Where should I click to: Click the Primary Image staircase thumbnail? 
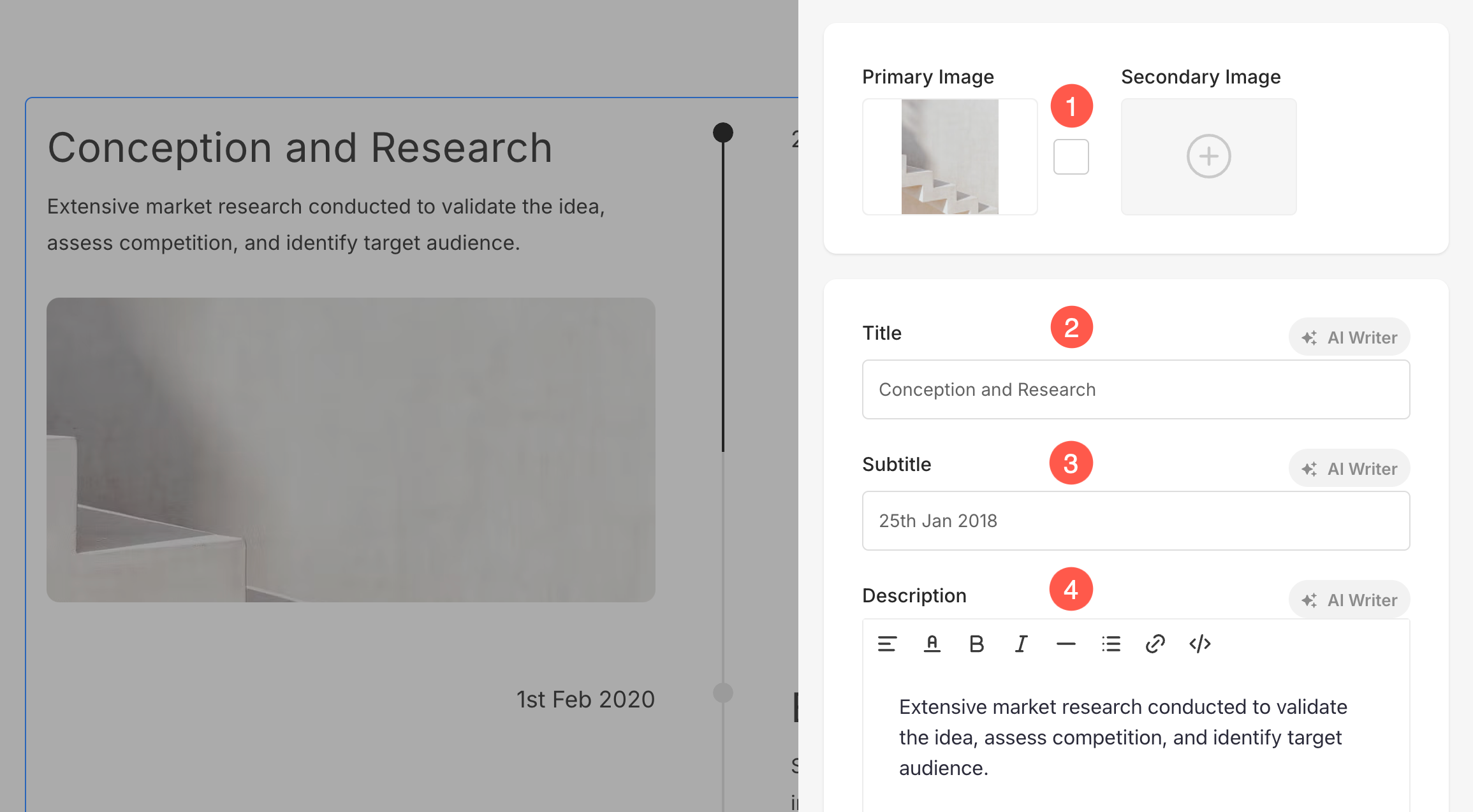[949, 156]
